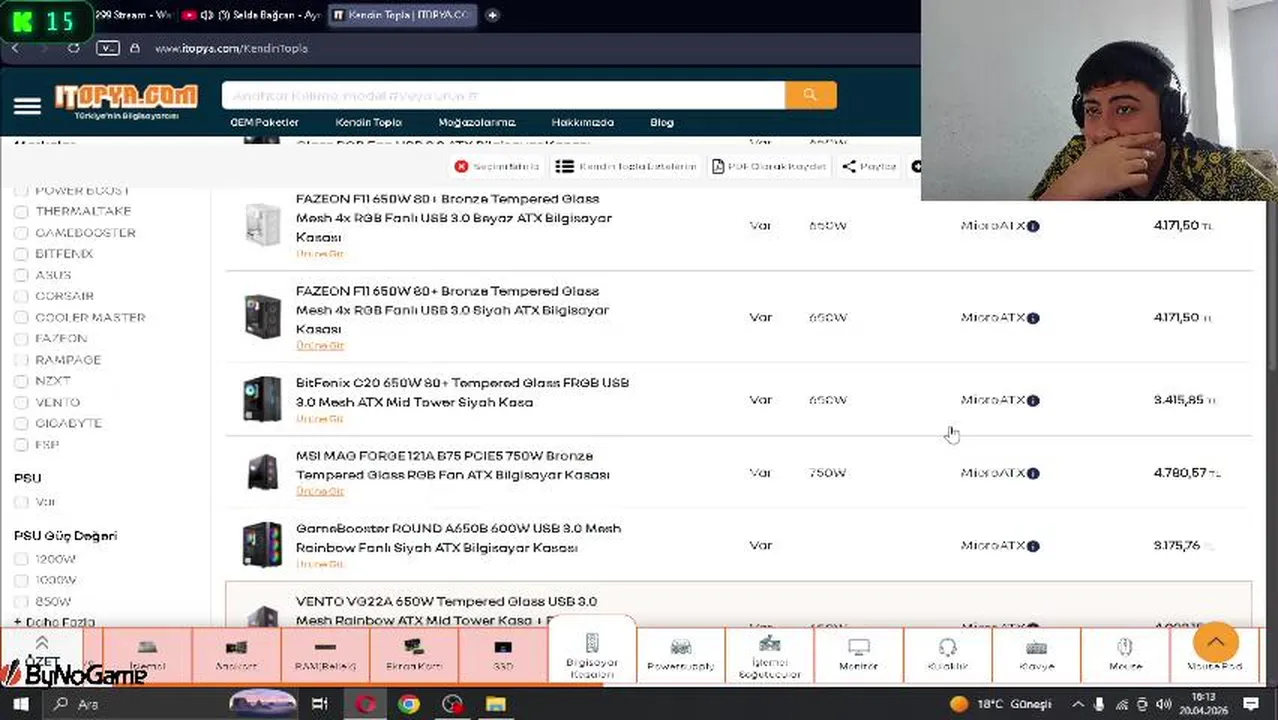Expand Daha Fazla under PSU Güç Değeri
The width and height of the screenshot is (1278, 720).
(x=55, y=622)
